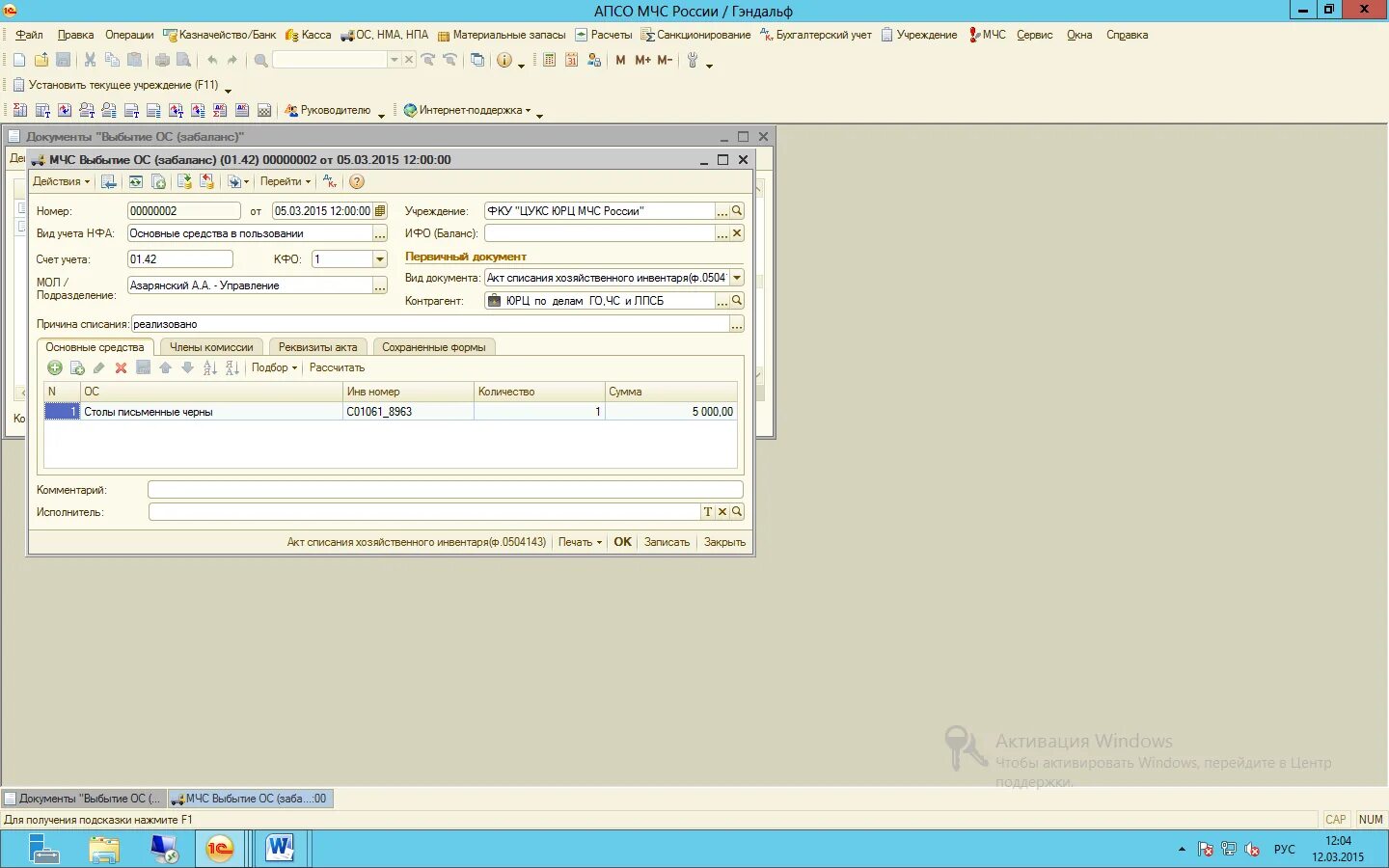The height and width of the screenshot is (868, 1389).
Task: Switch to the Реквизиты акта tab
Action: click(x=317, y=347)
